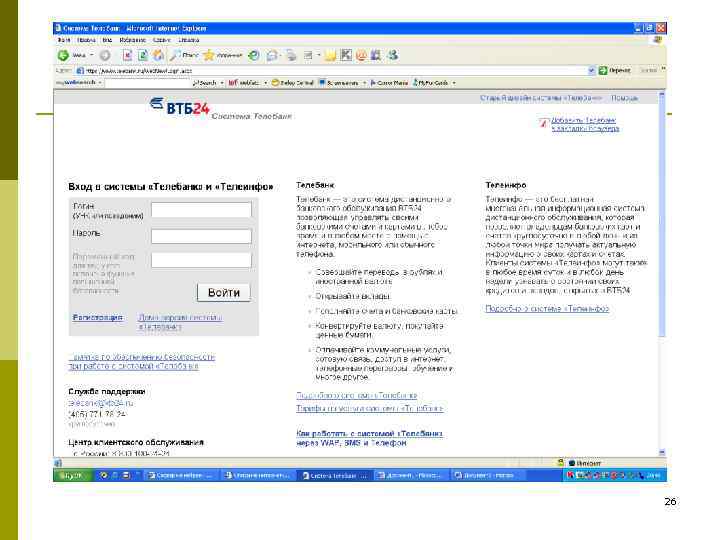Click the Print toolbar icon
720x540 pixels.
pyautogui.click(x=291, y=56)
